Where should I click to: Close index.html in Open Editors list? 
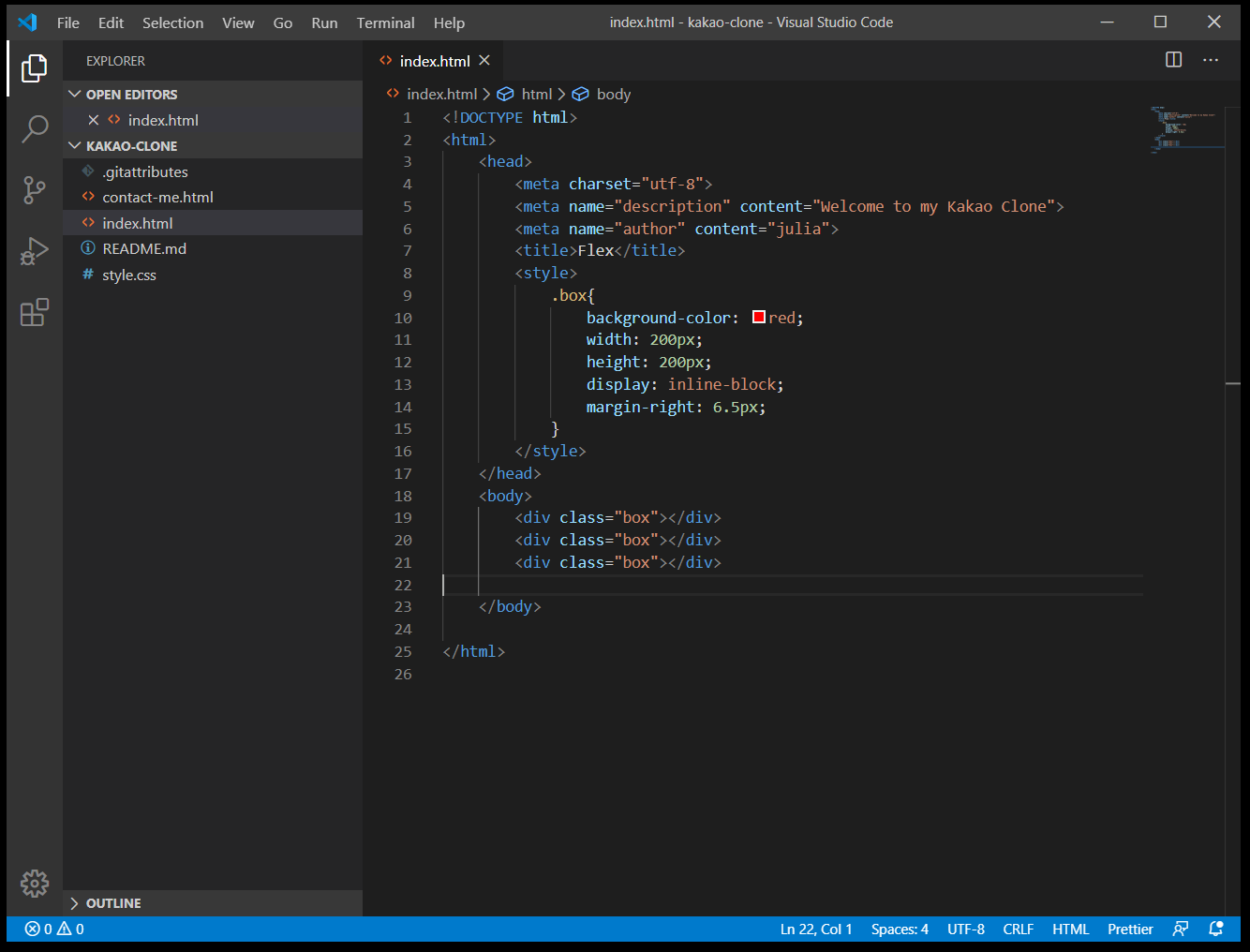coord(94,120)
